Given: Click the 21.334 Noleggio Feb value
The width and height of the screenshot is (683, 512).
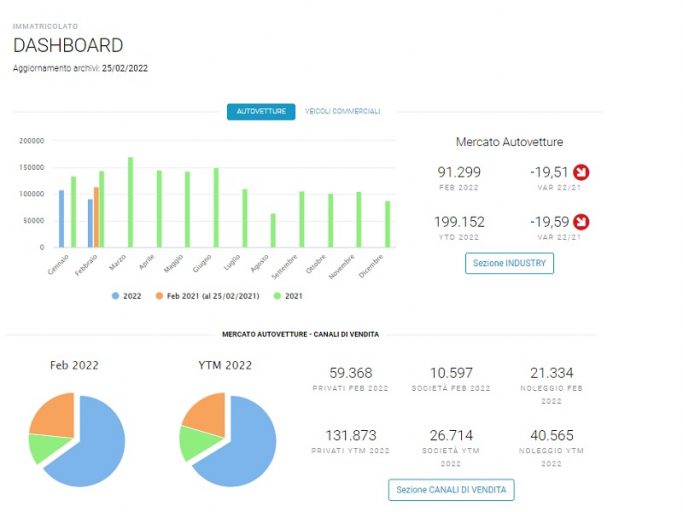Looking at the screenshot, I should (x=551, y=373).
